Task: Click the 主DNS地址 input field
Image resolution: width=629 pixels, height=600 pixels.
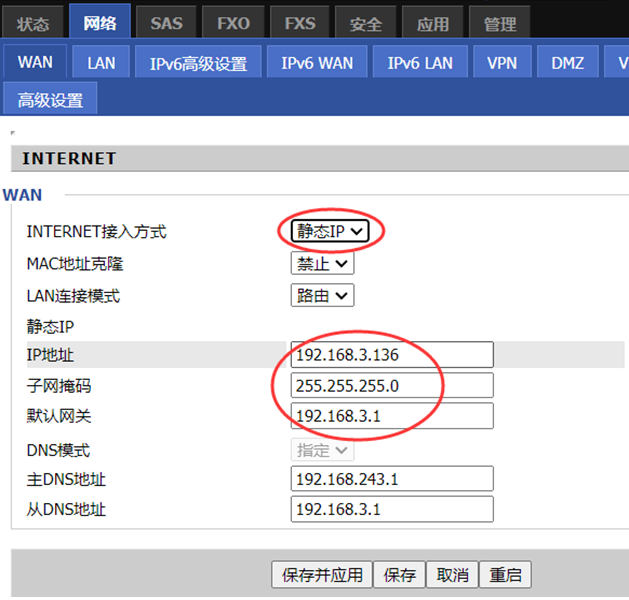Action: (392, 478)
